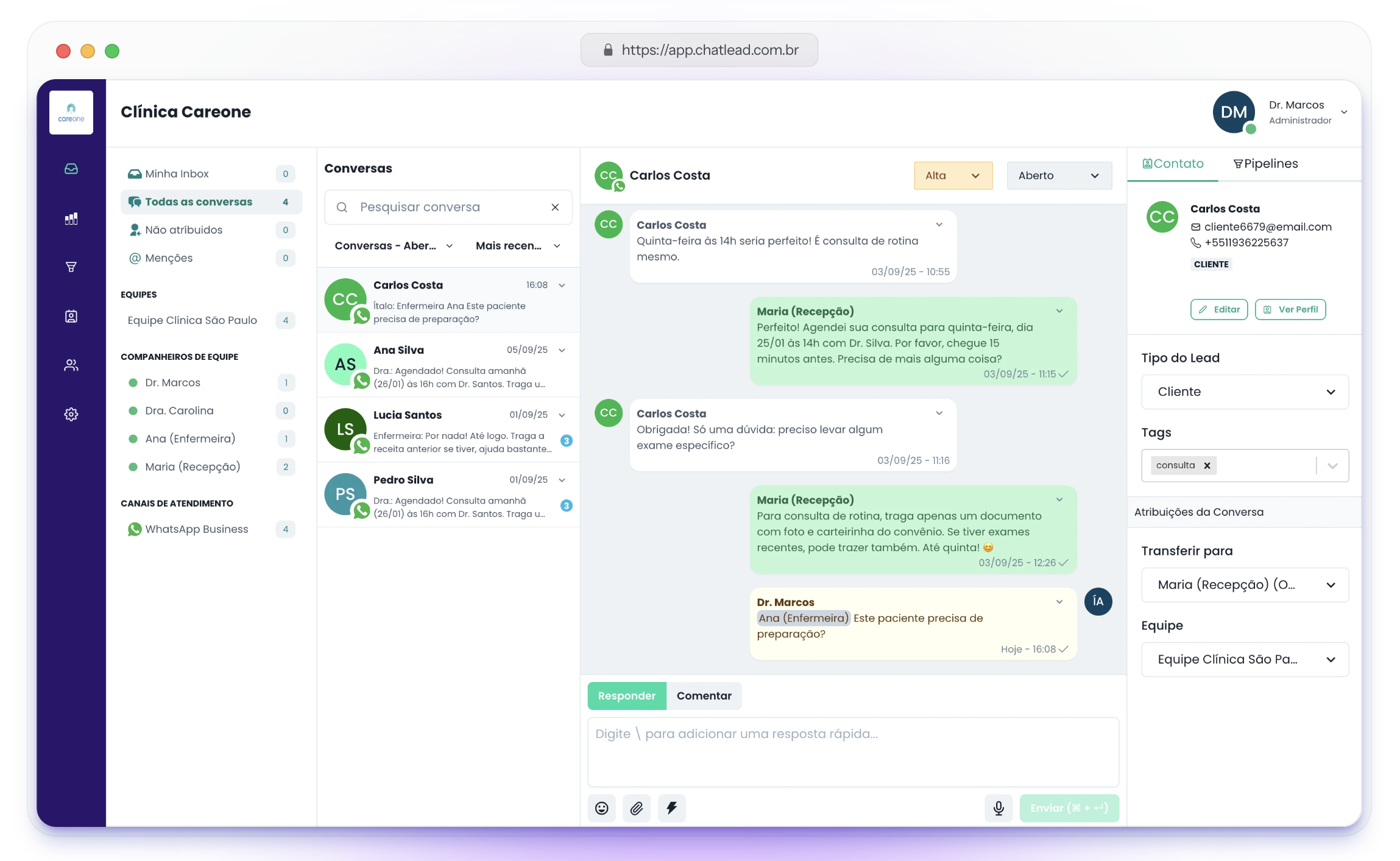
Task: Open the settings gear sidebar icon
Action: click(71, 415)
